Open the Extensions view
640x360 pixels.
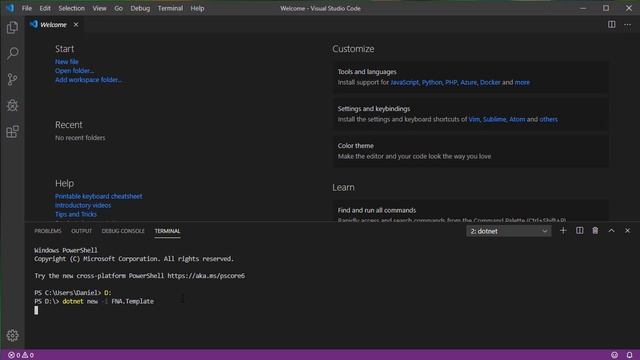[12, 131]
